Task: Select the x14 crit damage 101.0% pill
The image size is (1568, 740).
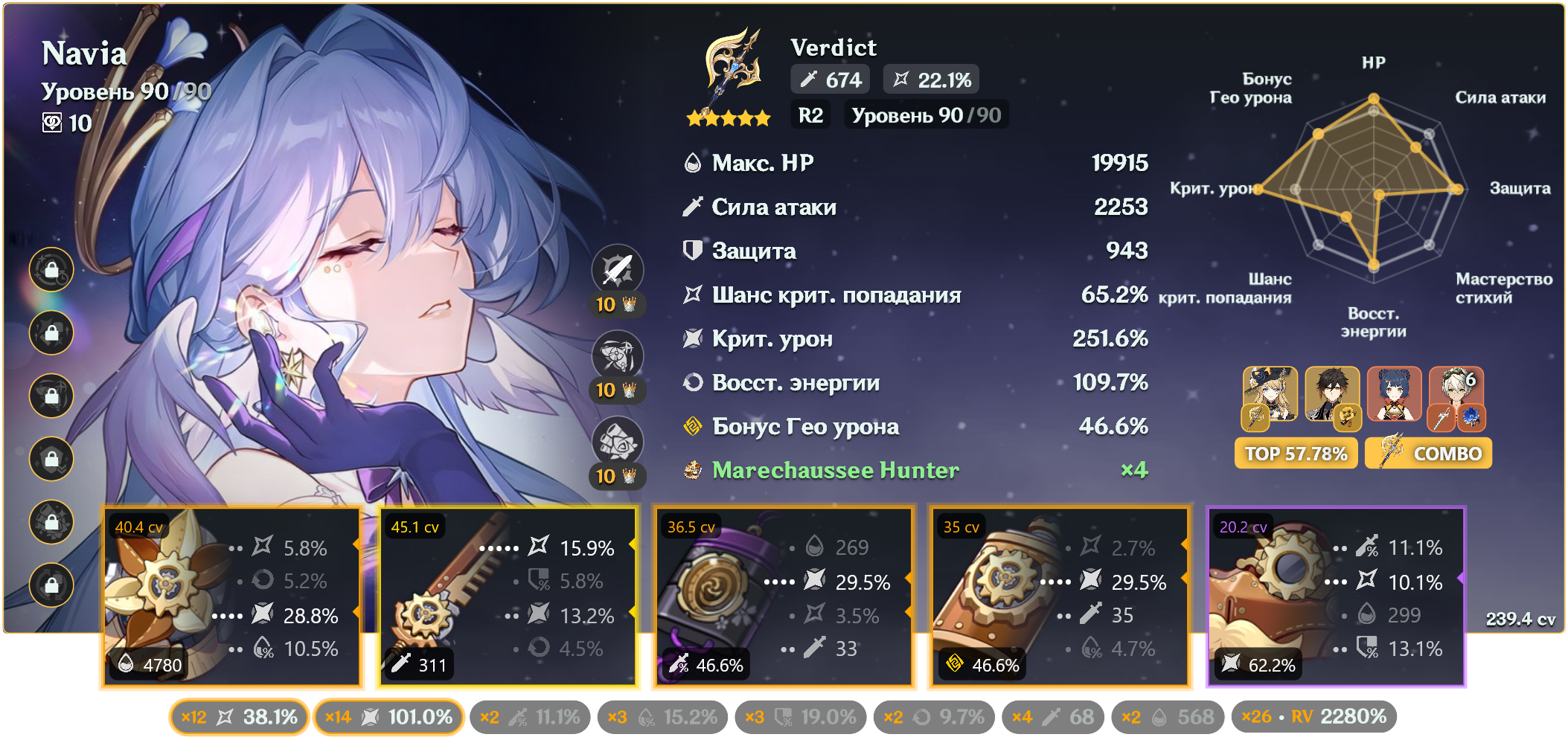Action: 388,717
